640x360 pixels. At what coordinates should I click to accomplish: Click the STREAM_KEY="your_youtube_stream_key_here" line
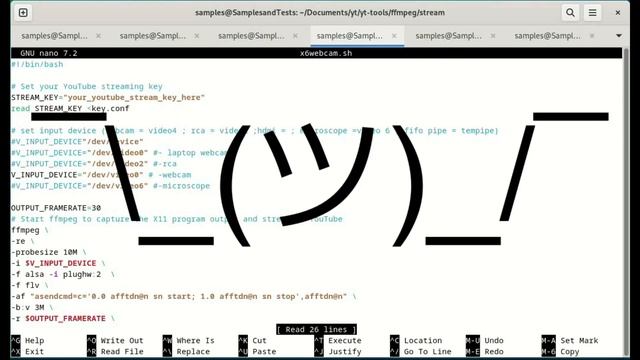pyautogui.click(x=108, y=98)
